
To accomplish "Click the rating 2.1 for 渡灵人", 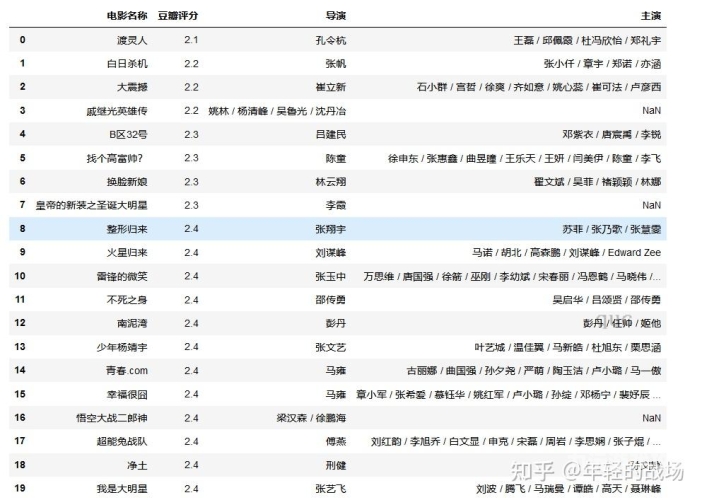I will tap(191, 40).
